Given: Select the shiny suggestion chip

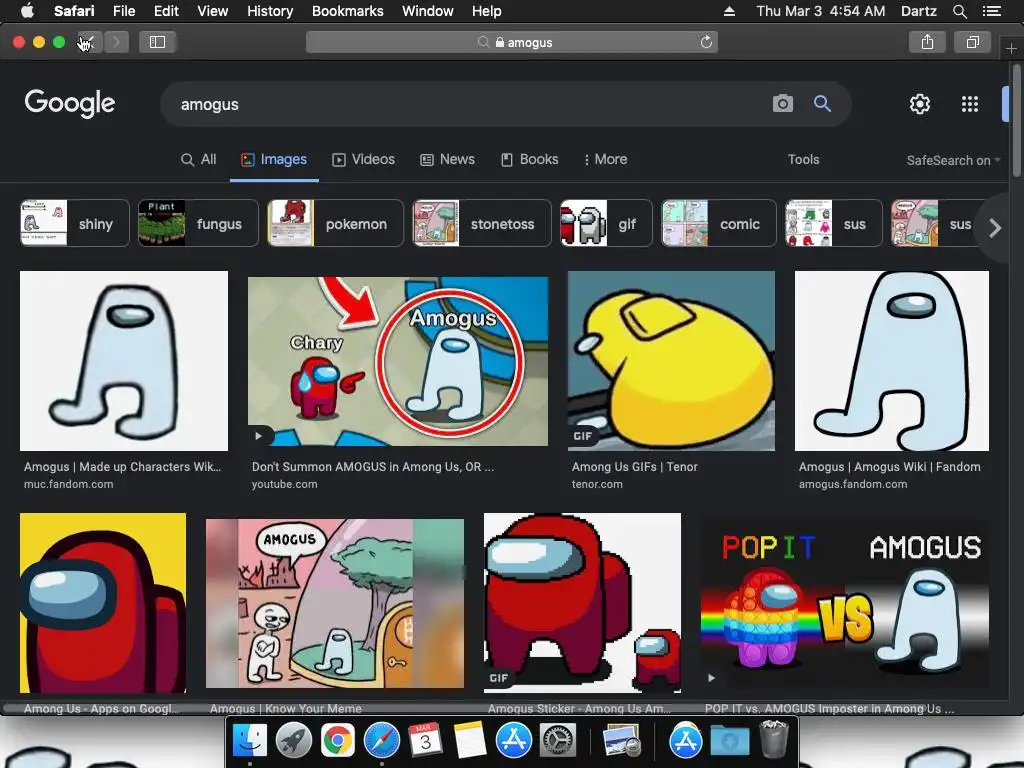Looking at the screenshot, I should point(74,223).
